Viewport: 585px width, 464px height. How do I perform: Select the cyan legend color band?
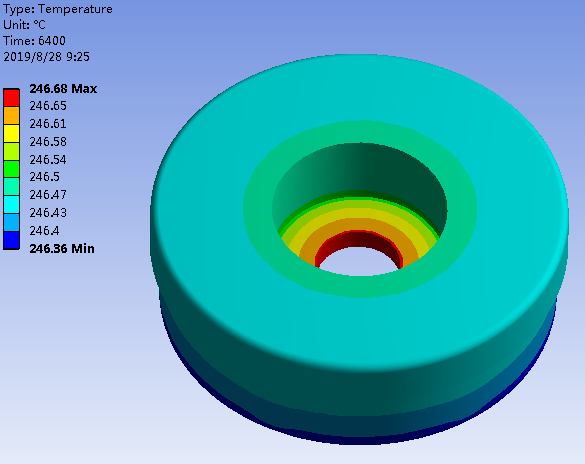(12, 205)
